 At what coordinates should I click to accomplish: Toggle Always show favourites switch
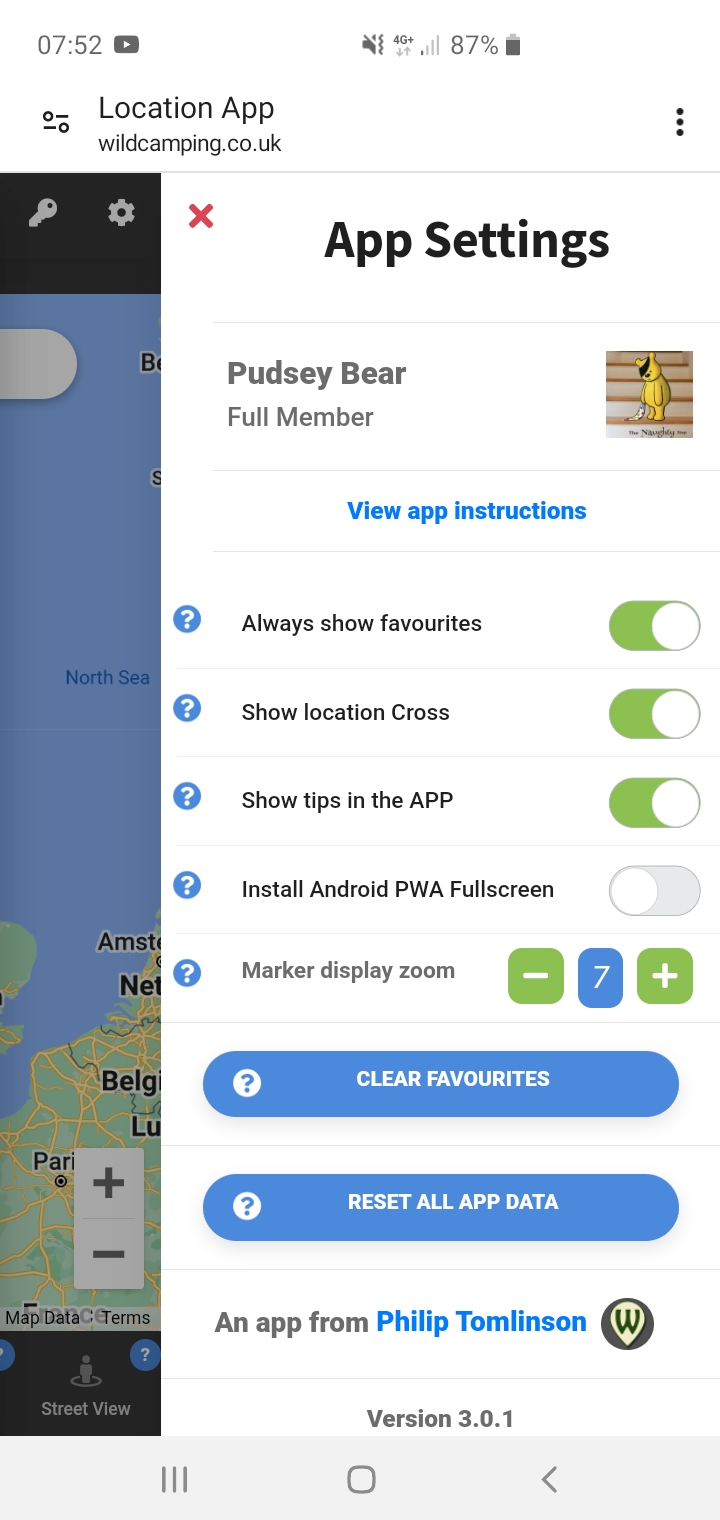[654, 626]
